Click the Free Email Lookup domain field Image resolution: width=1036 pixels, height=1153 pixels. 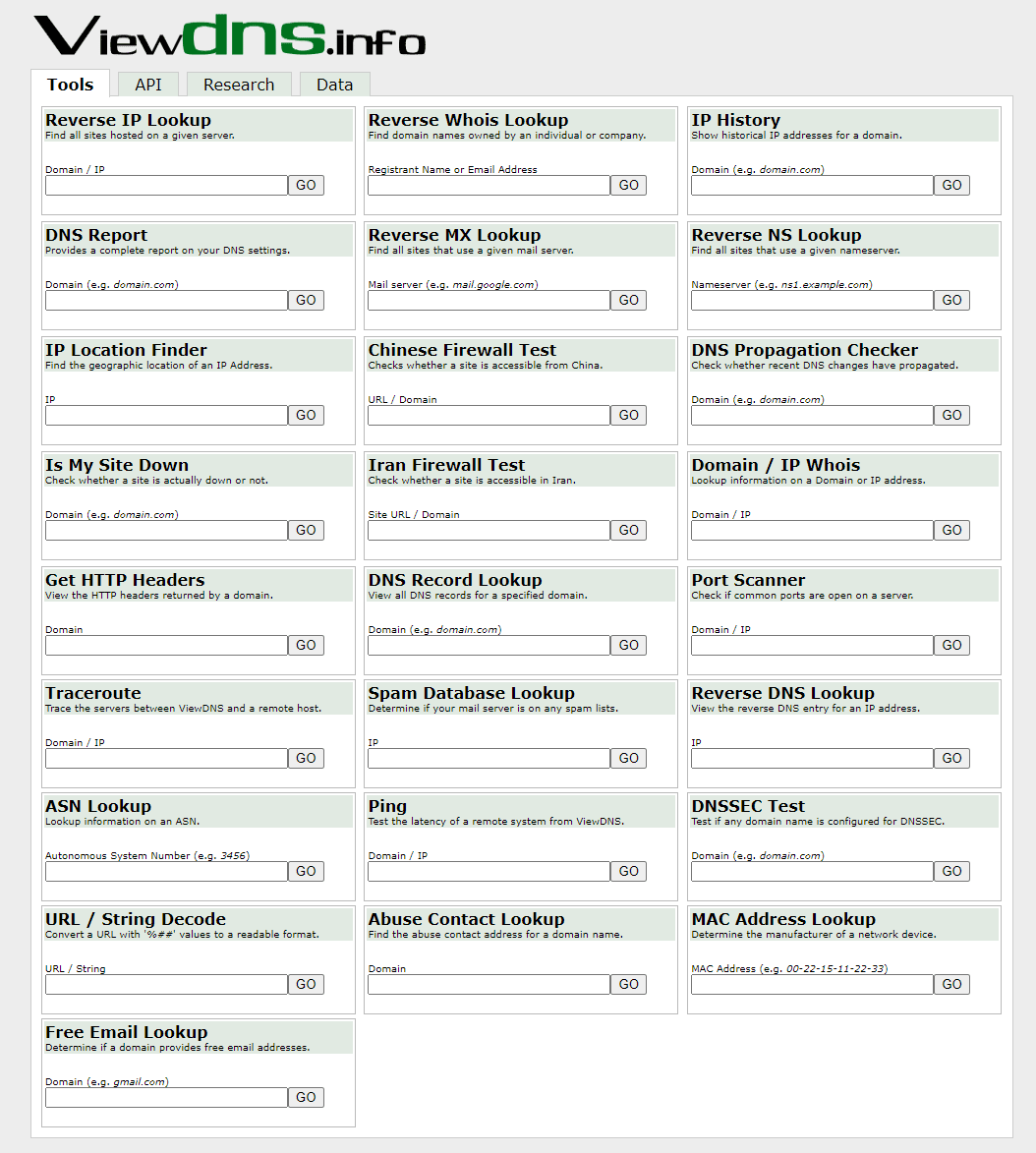pos(166,1097)
